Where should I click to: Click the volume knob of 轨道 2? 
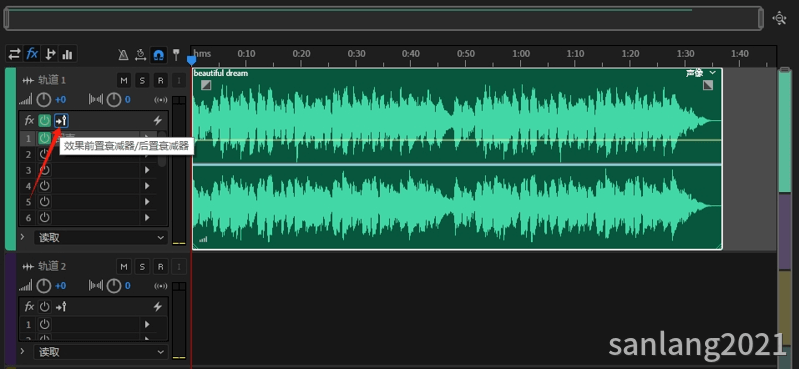(x=44, y=286)
